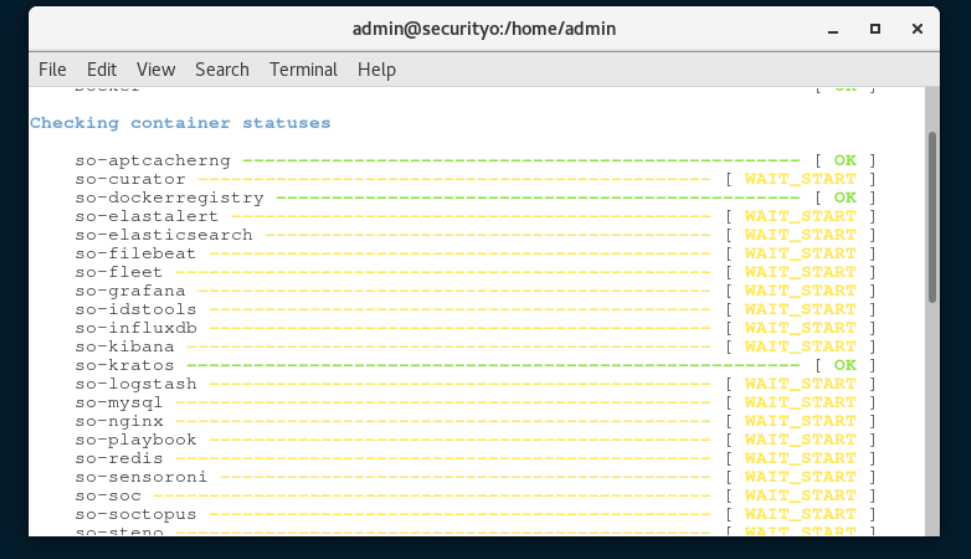Click the so-mysql container name
Image resolution: width=971 pixels, height=559 pixels.
click(x=119, y=402)
